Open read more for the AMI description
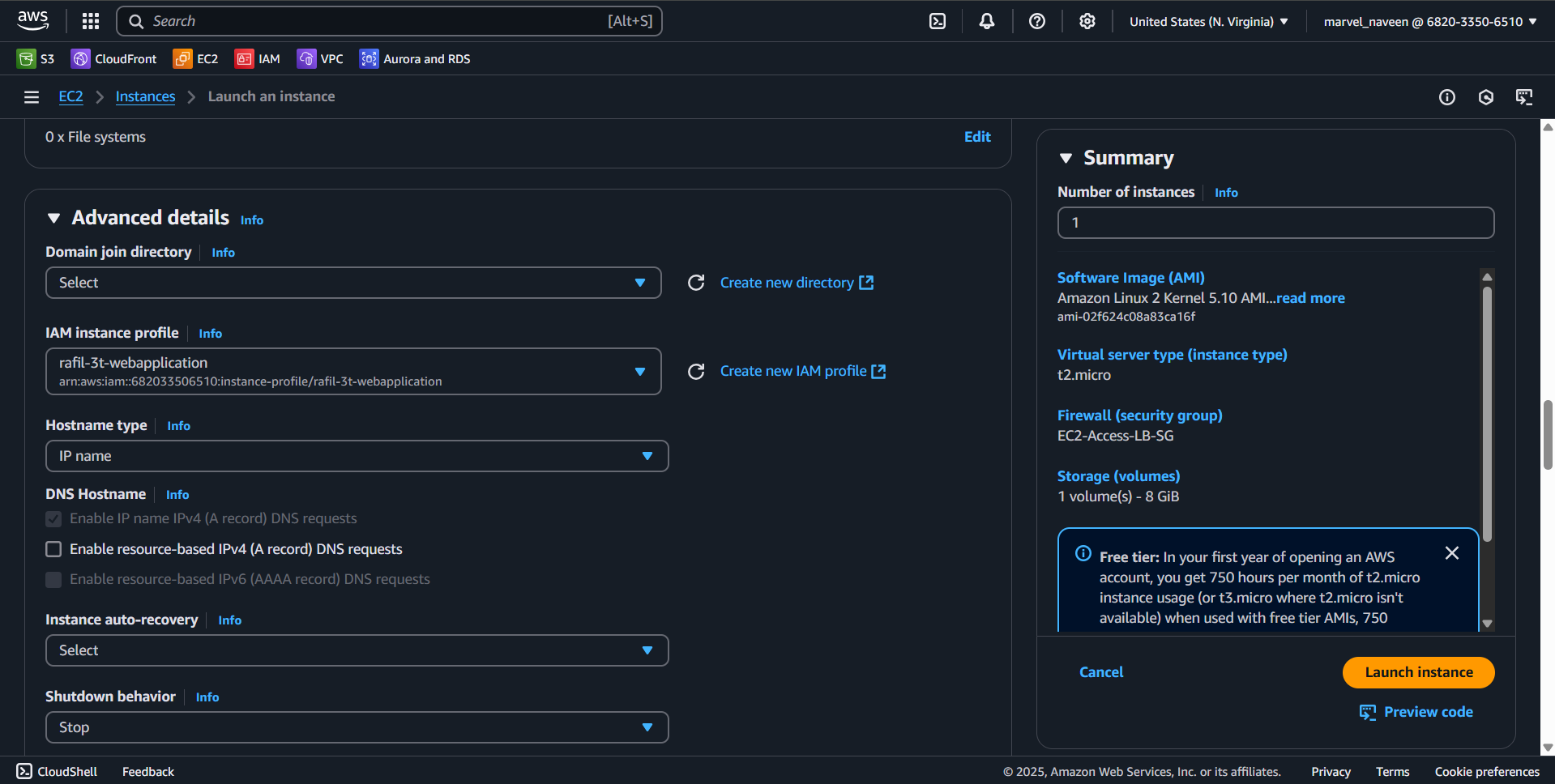Image resolution: width=1555 pixels, height=784 pixels. (x=1310, y=298)
